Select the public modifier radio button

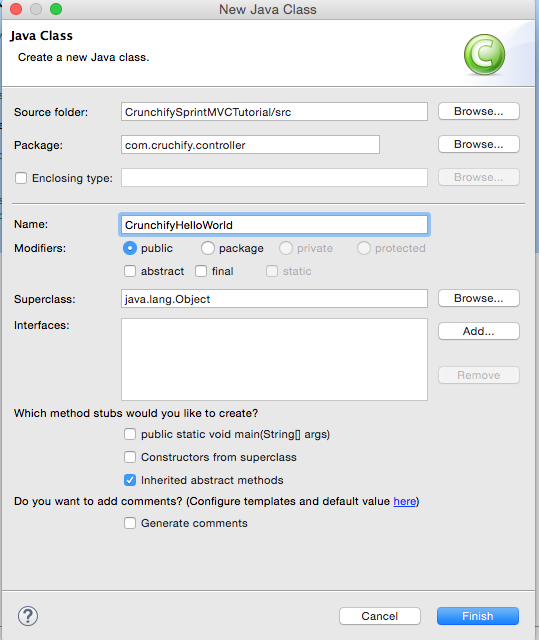130,248
